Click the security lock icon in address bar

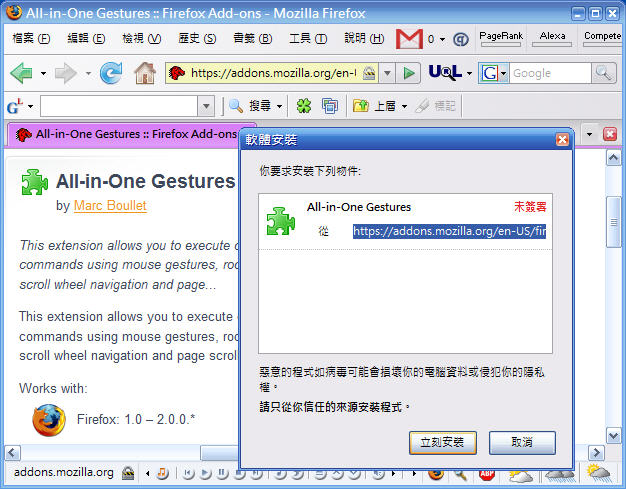[x=369, y=73]
